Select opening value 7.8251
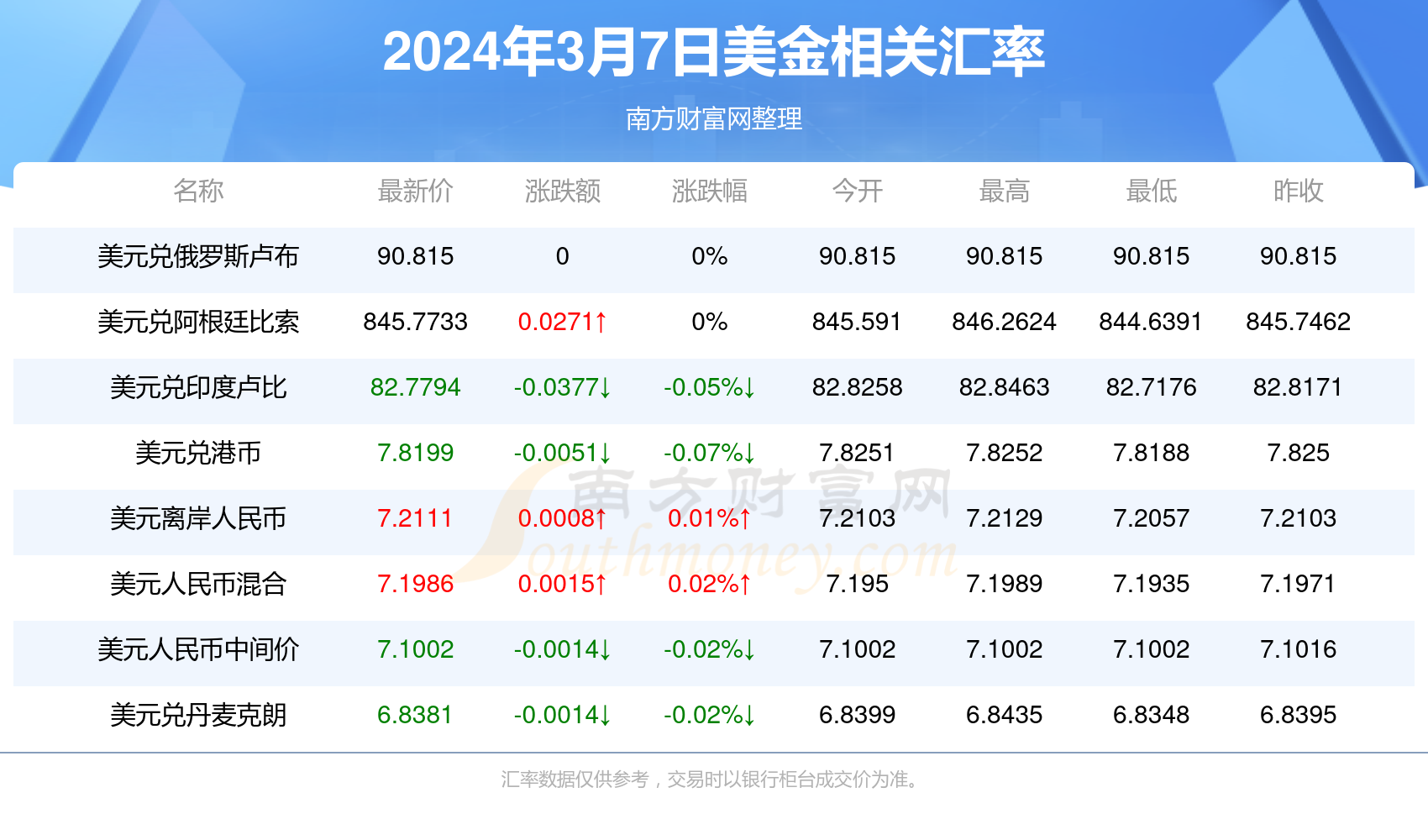The height and width of the screenshot is (840, 1428). coord(857,453)
